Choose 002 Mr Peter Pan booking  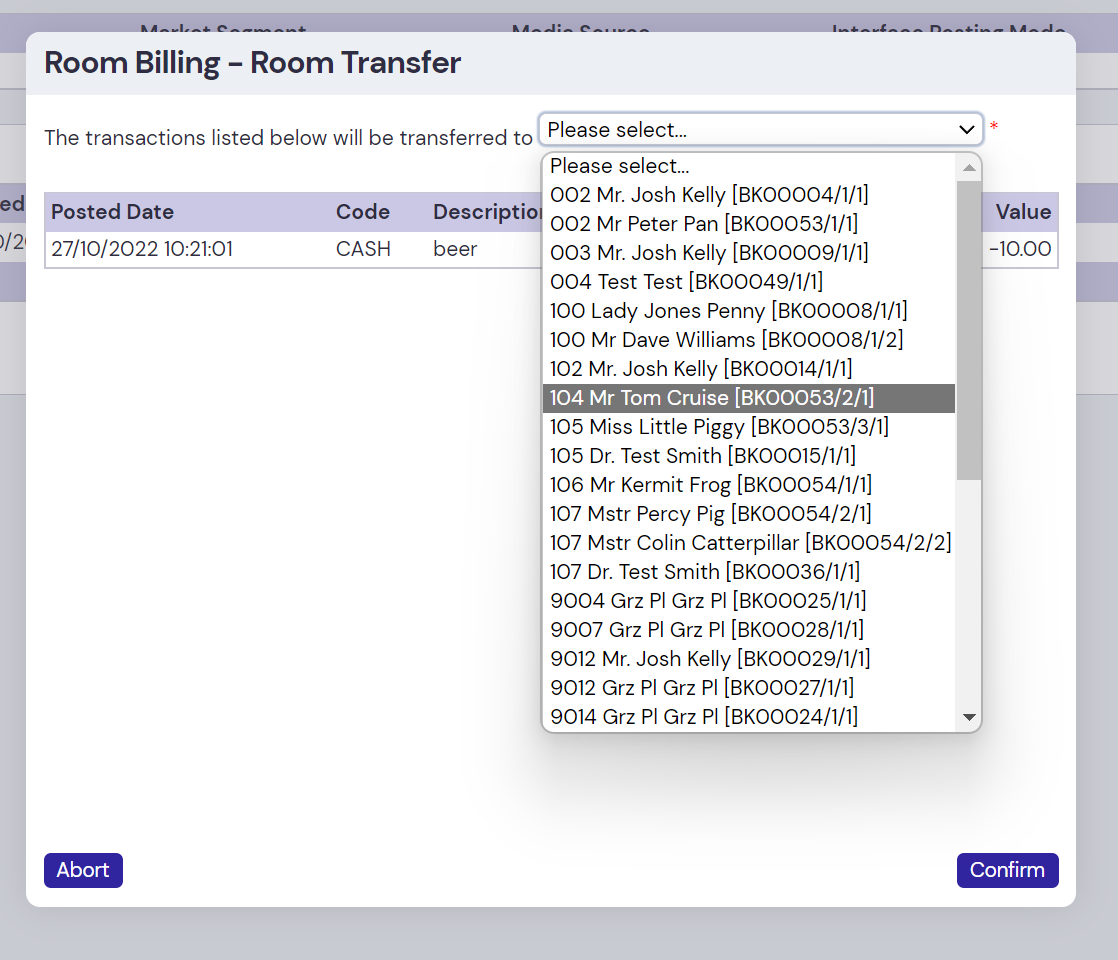(x=703, y=224)
